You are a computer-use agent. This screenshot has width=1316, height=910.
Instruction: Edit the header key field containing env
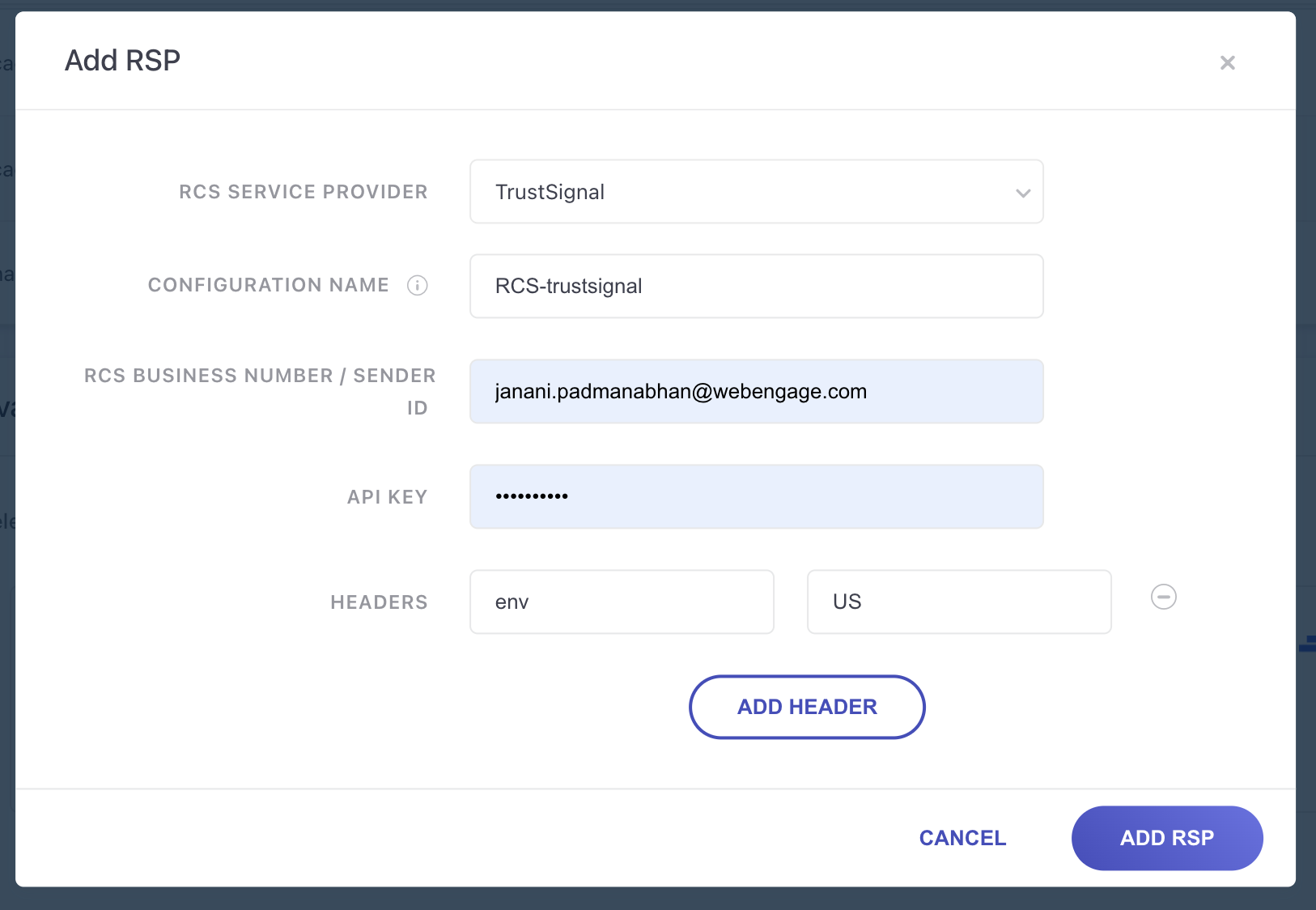click(x=622, y=602)
